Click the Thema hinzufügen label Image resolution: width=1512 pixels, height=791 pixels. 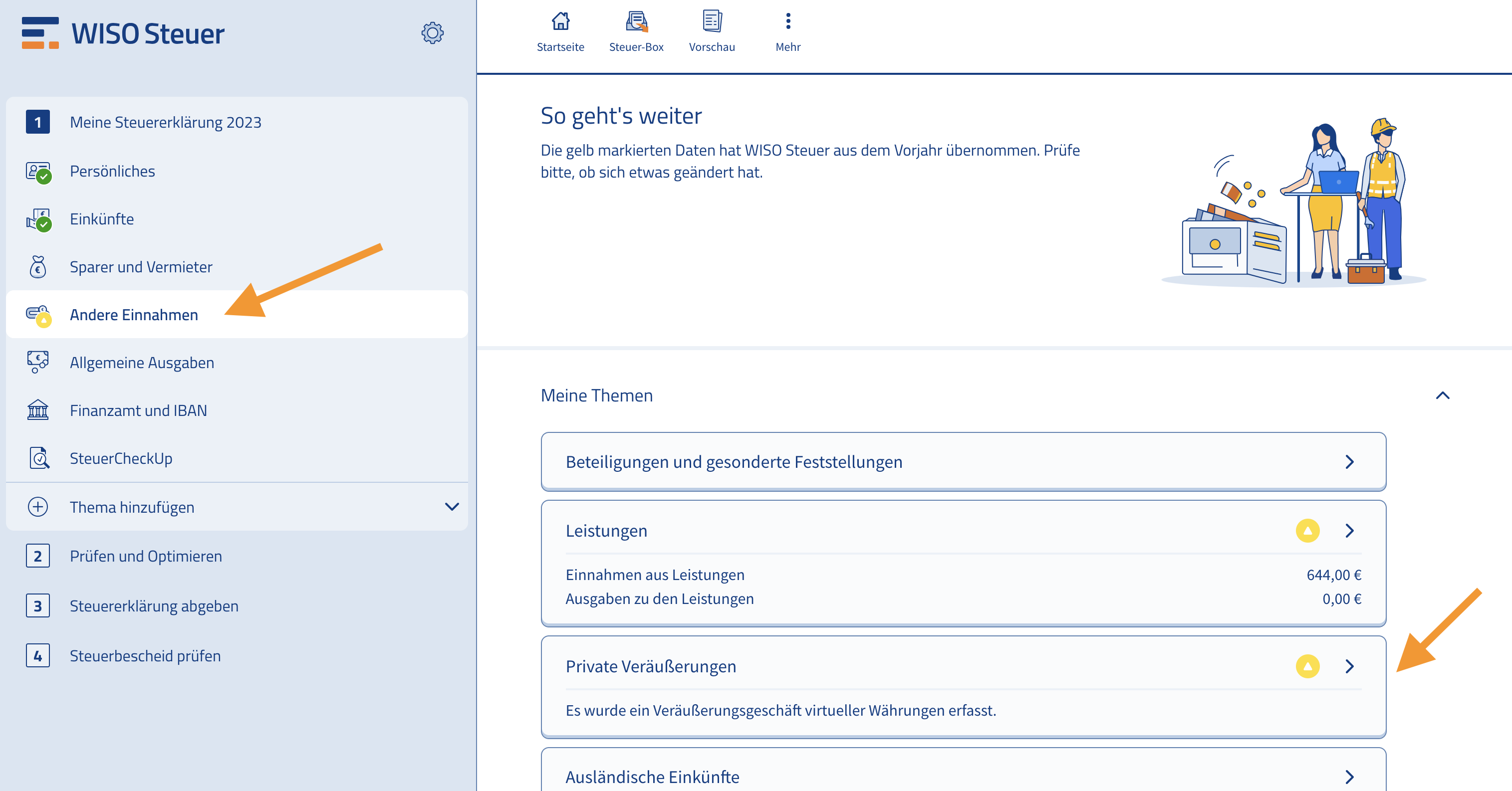[x=132, y=507]
